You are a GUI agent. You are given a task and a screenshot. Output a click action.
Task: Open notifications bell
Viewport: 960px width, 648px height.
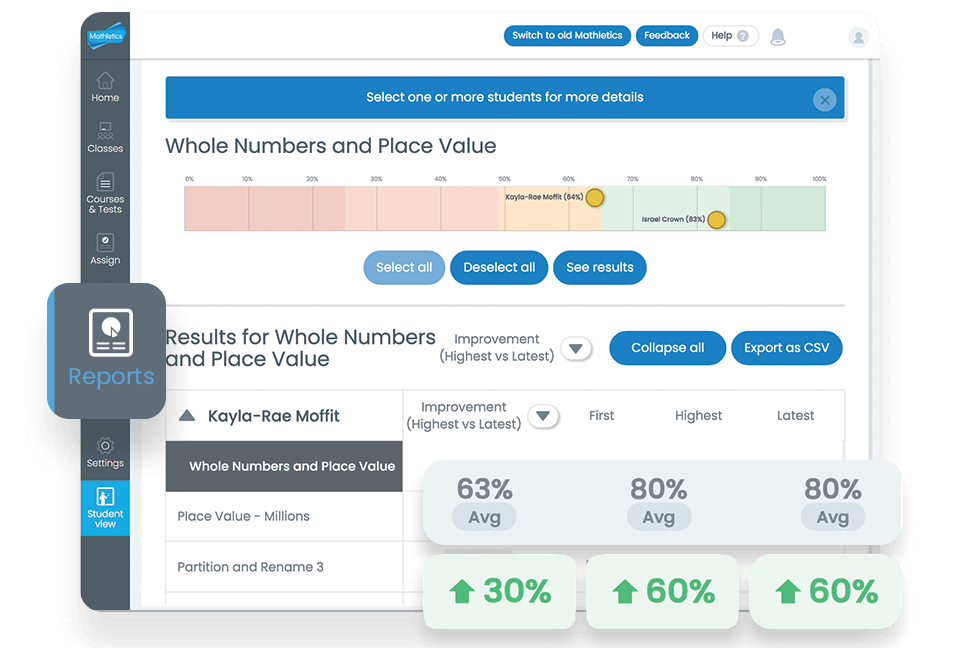(x=777, y=37)
